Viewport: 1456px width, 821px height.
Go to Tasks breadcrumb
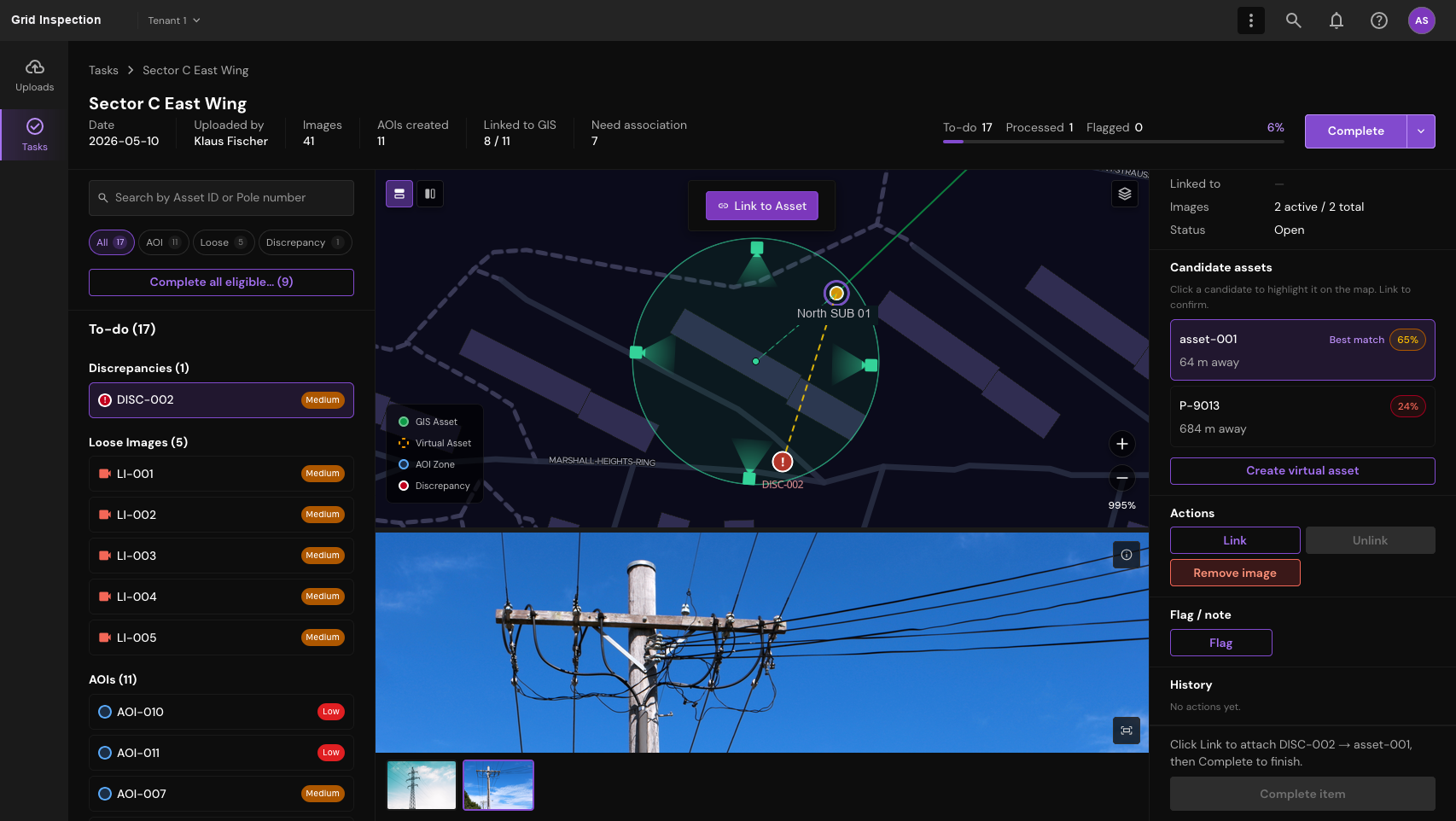(103, 70)
